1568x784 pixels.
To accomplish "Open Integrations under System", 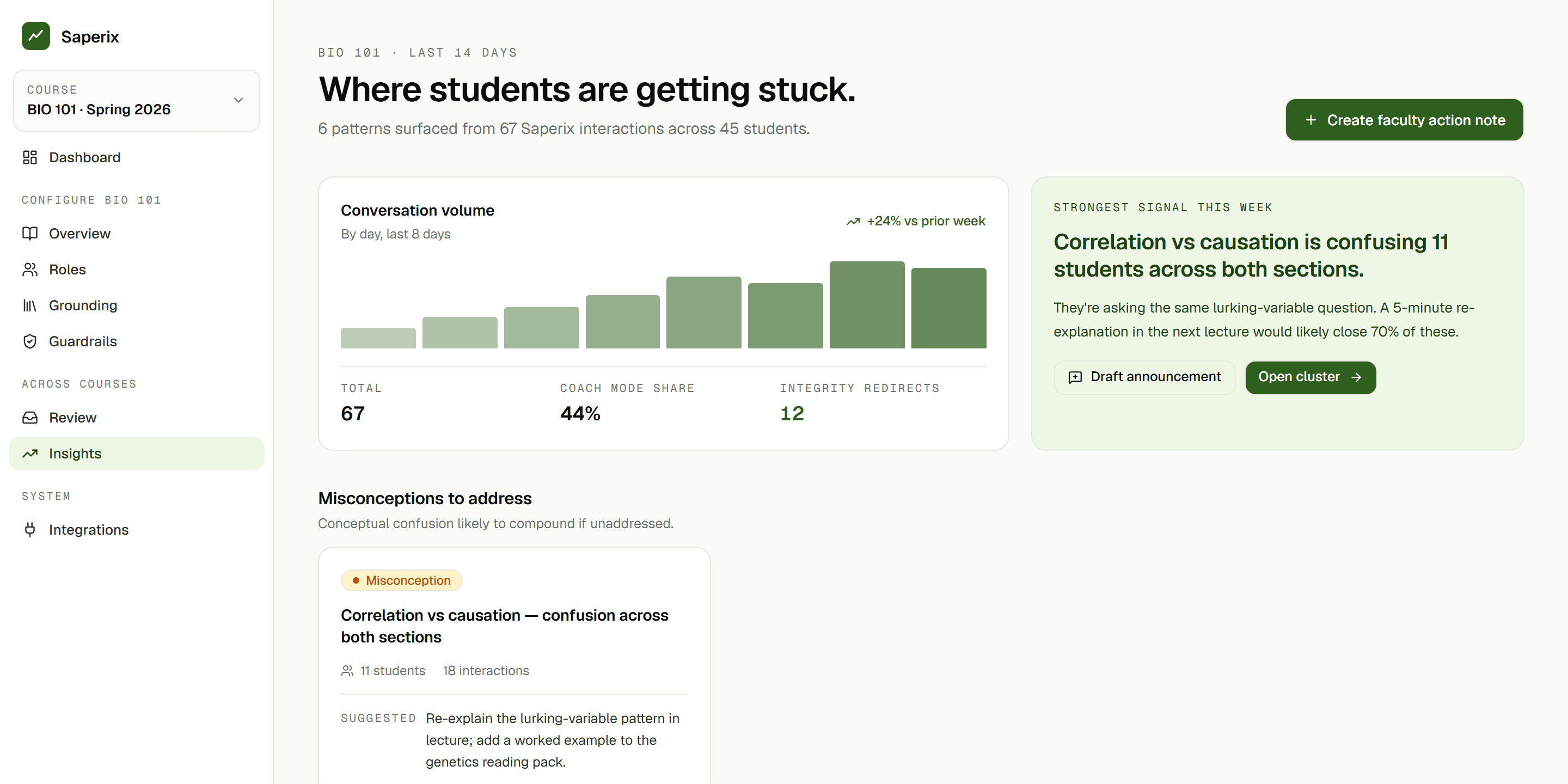I will (136, 530).
